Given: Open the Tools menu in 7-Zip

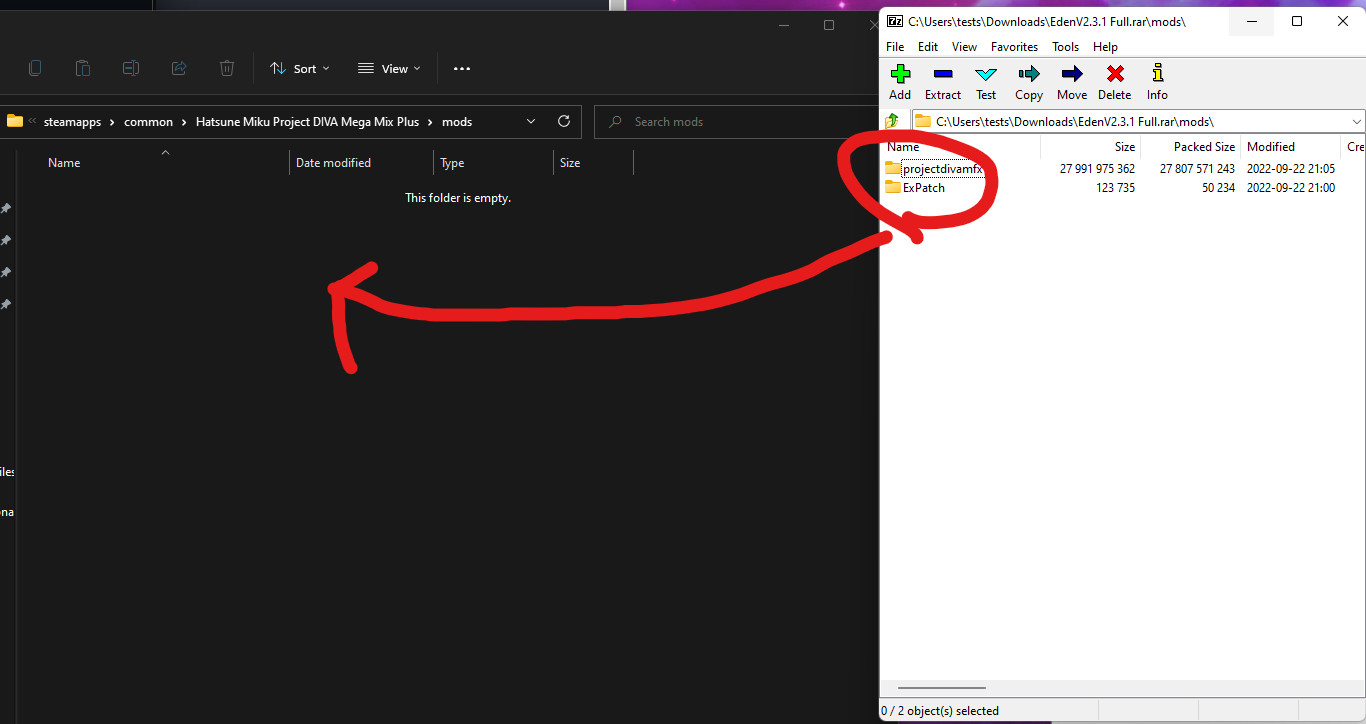Looking at the screenshot, I should click(1065, 47).
